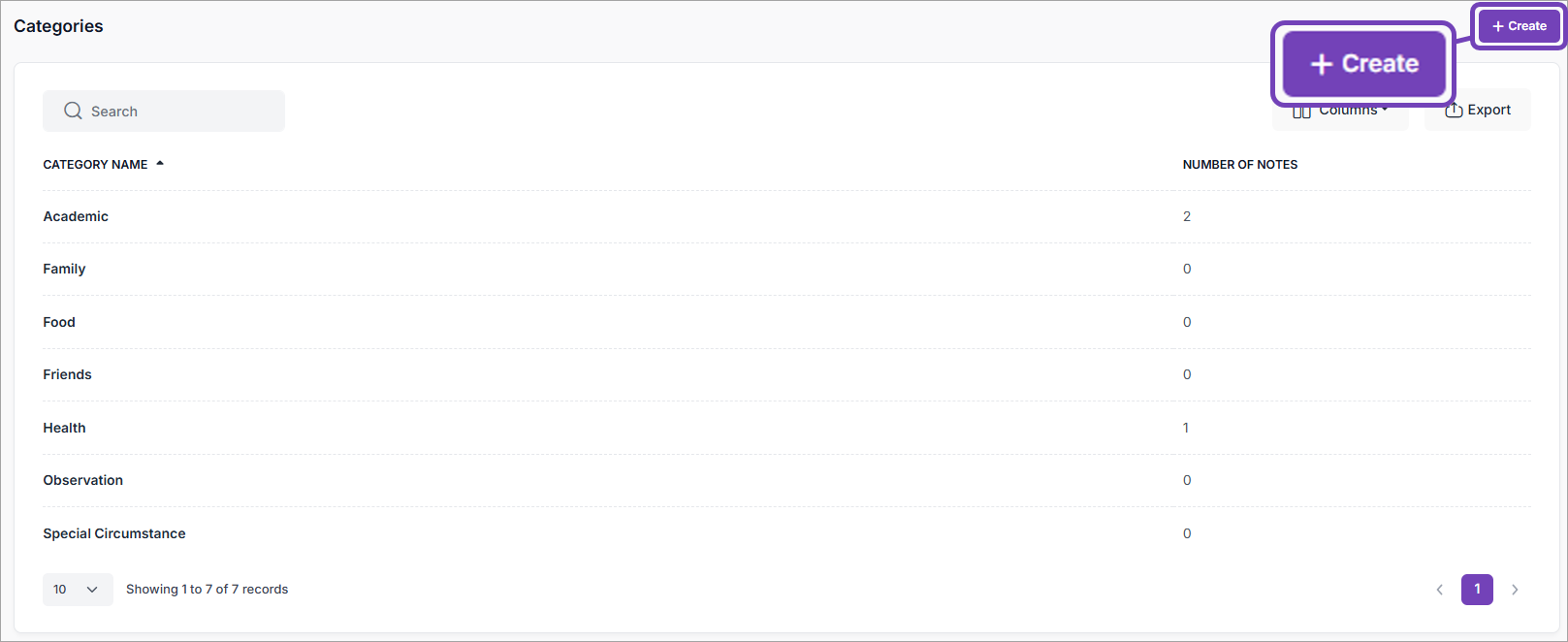Open the Columns dropdown
The height and width of the screenshot is (642, 1568).
(x=1348, y=116)
